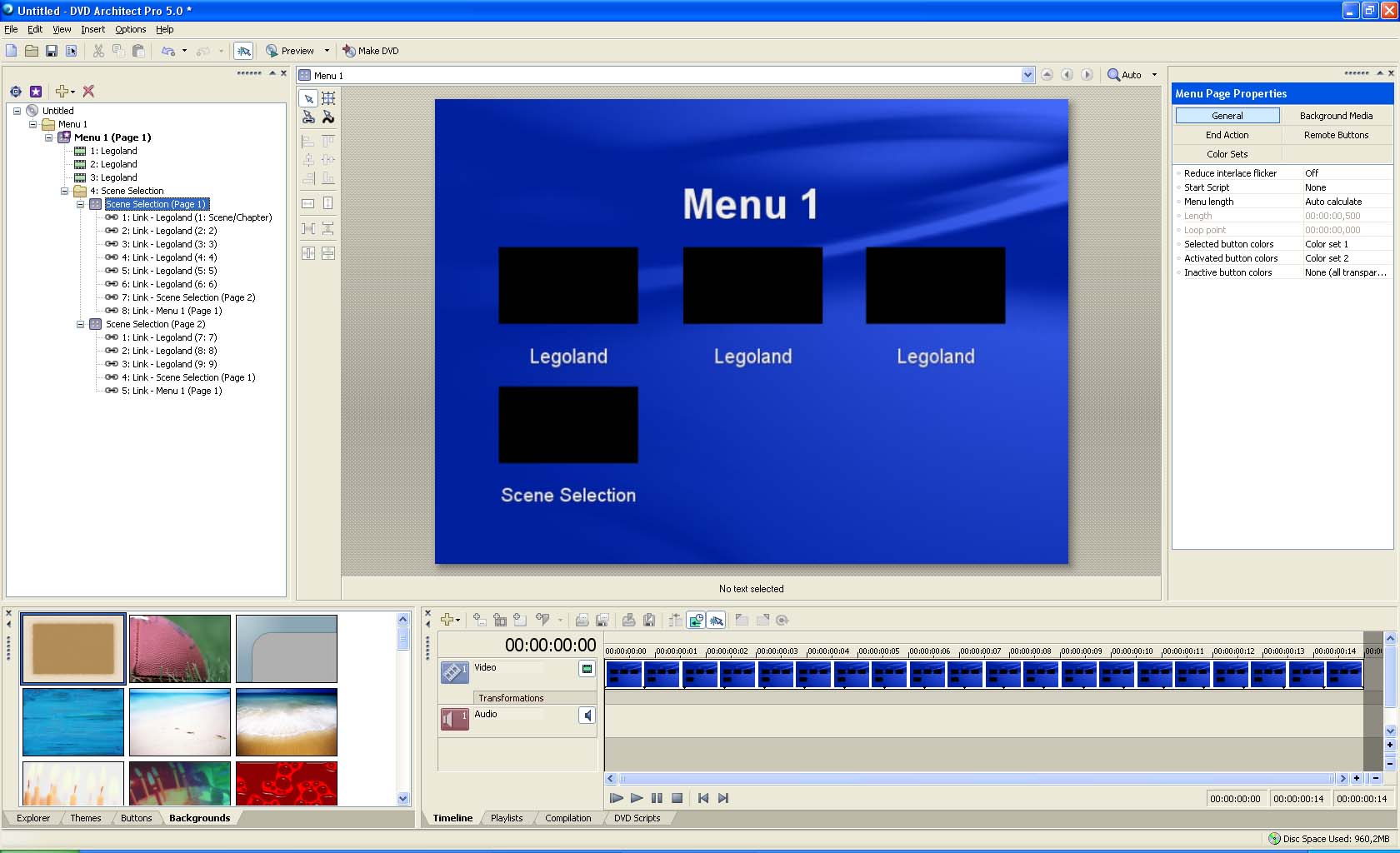The image size is (1400, 853).
Task: Open the Auto zoom dropdown
Action: pyautogui.click(x=1154, y=75)
